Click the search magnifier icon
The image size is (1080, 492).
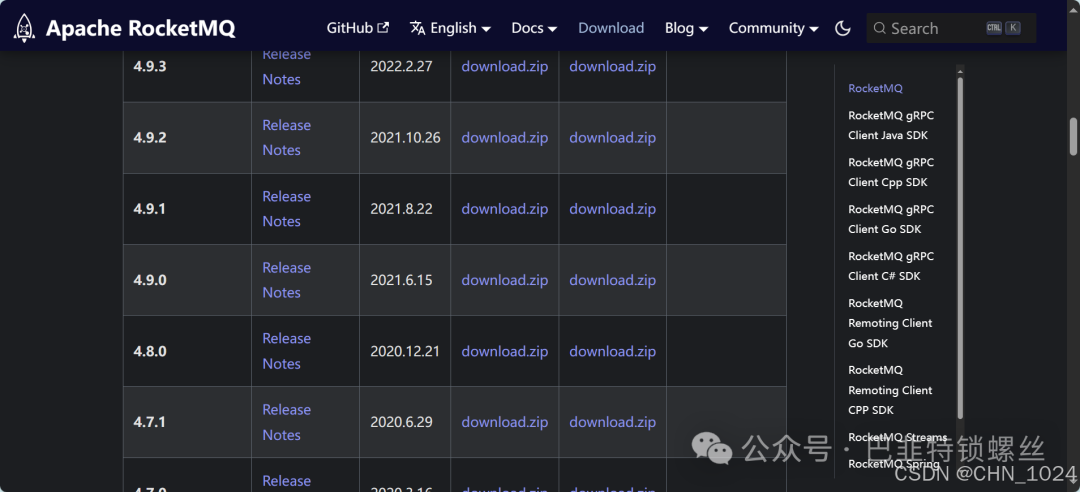tap(880, 28)
